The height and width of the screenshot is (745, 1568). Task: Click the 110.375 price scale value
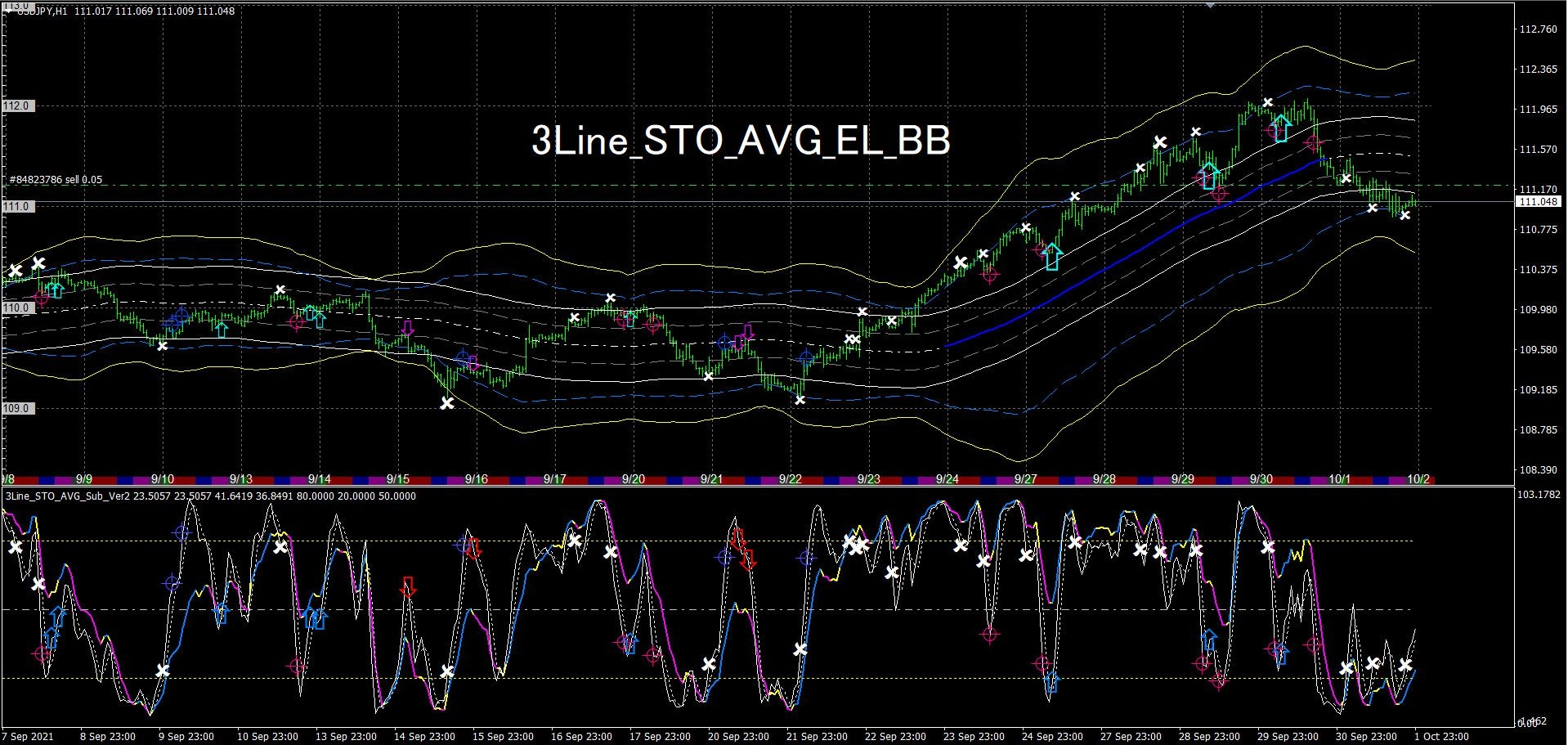[x=1538, y=270]
